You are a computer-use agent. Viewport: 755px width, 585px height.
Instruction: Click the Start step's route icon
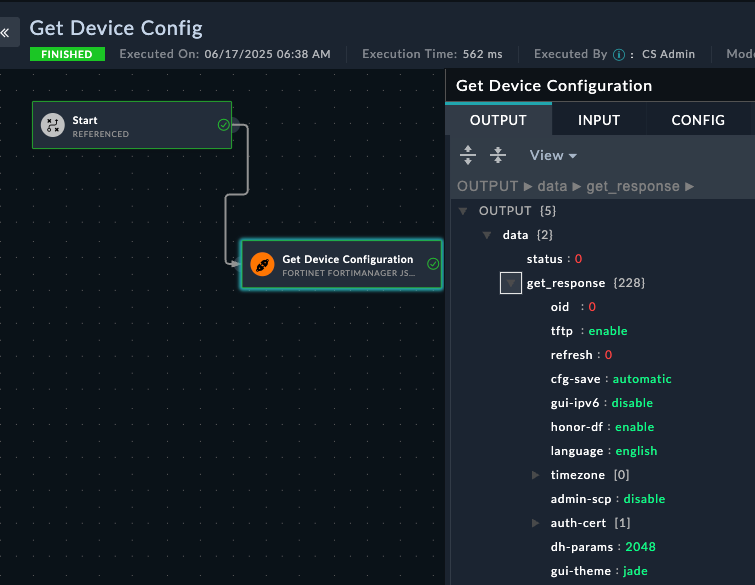[x=52, y=125]
